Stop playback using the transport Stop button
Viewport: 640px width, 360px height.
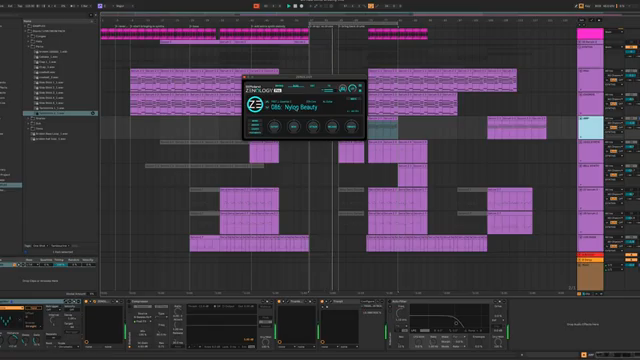[295, 6]
